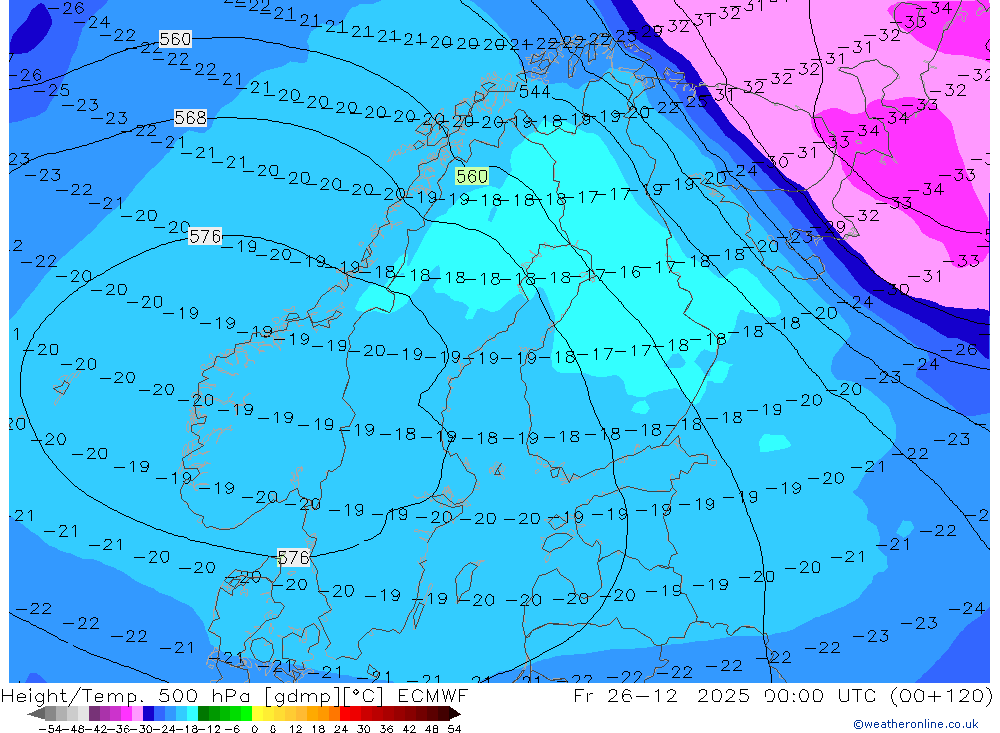Click the 544 height contour label

pyautogui.click(x=534, y=92)
